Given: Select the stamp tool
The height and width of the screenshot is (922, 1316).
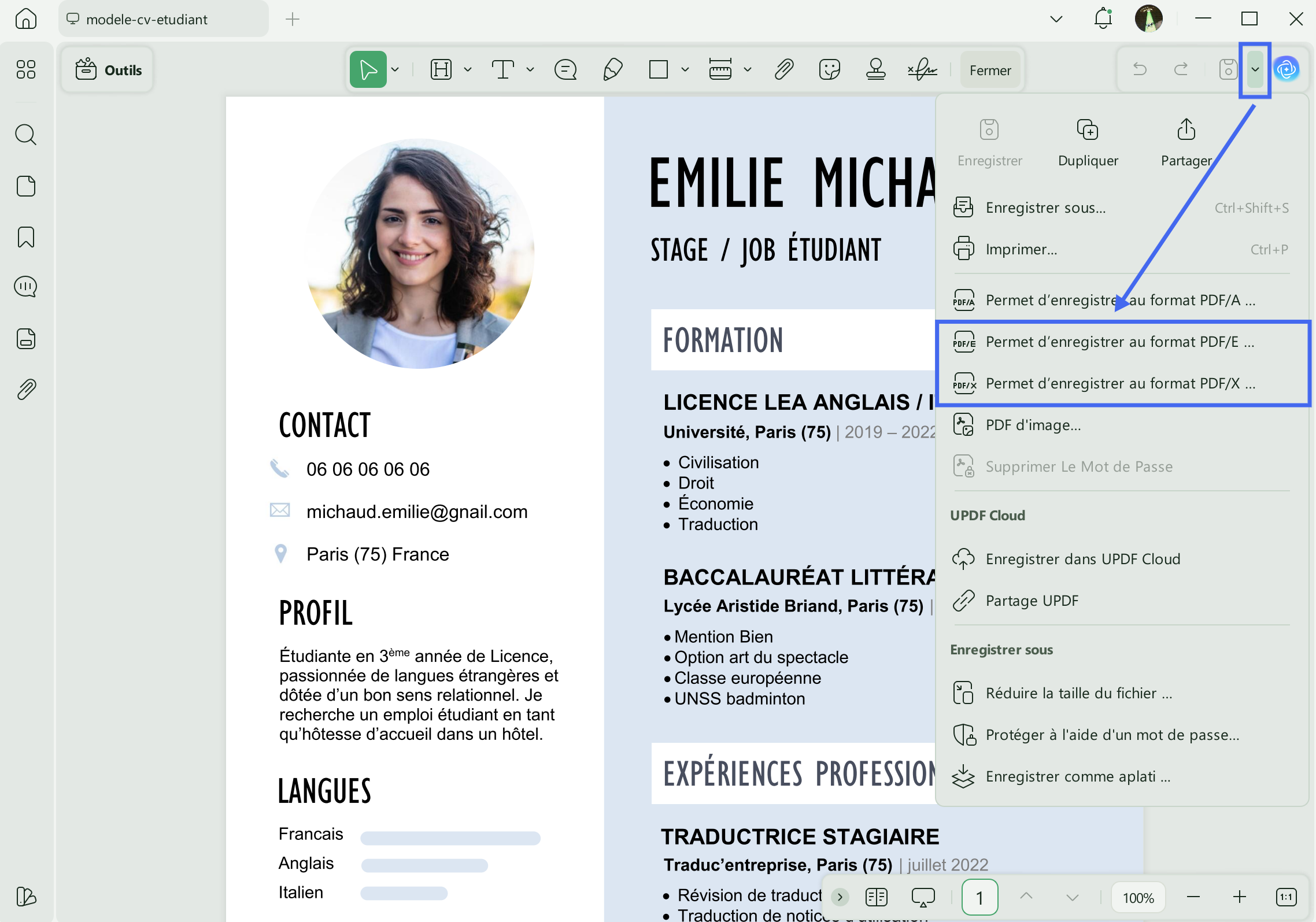Looking at the screenshot, I should coord(875,69).
